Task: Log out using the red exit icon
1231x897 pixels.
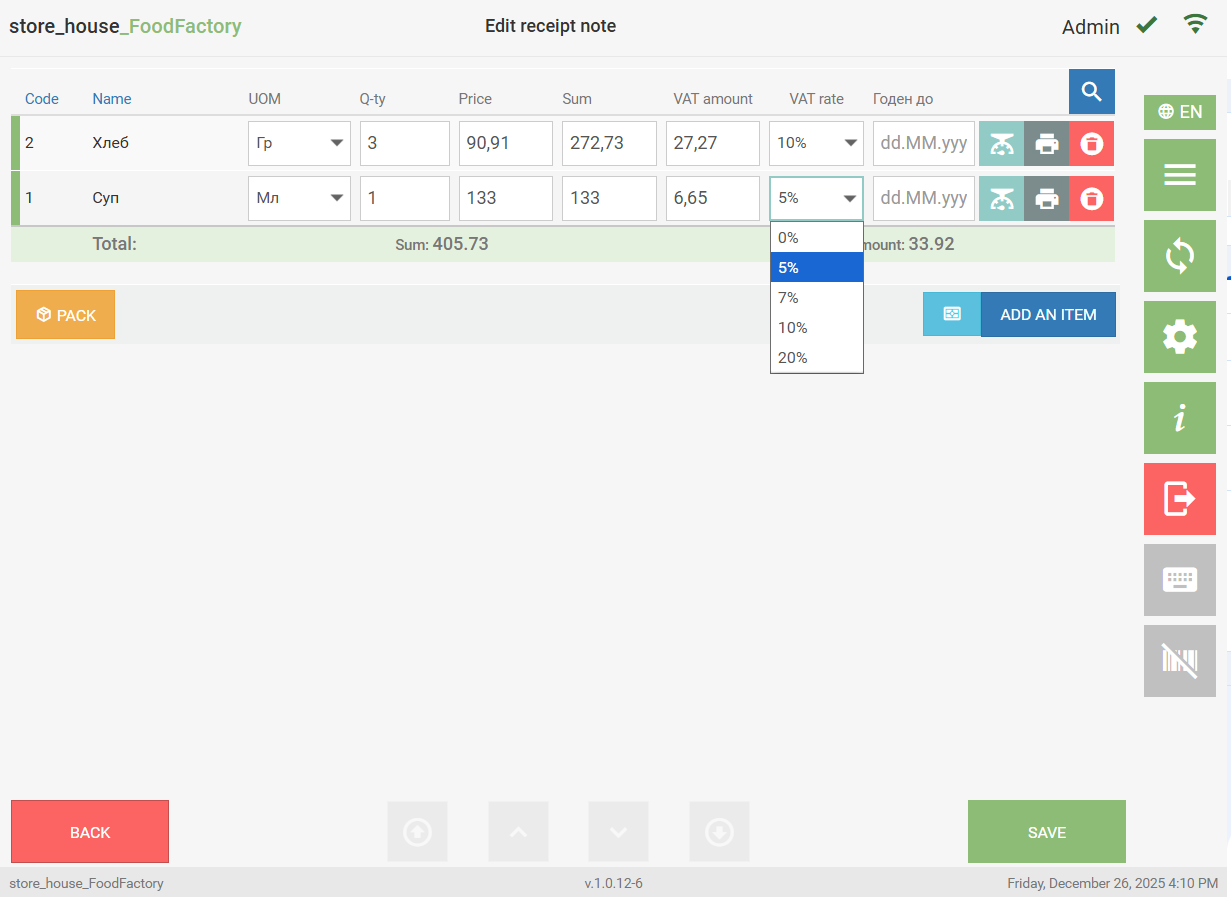Action: pos(1179,498)
